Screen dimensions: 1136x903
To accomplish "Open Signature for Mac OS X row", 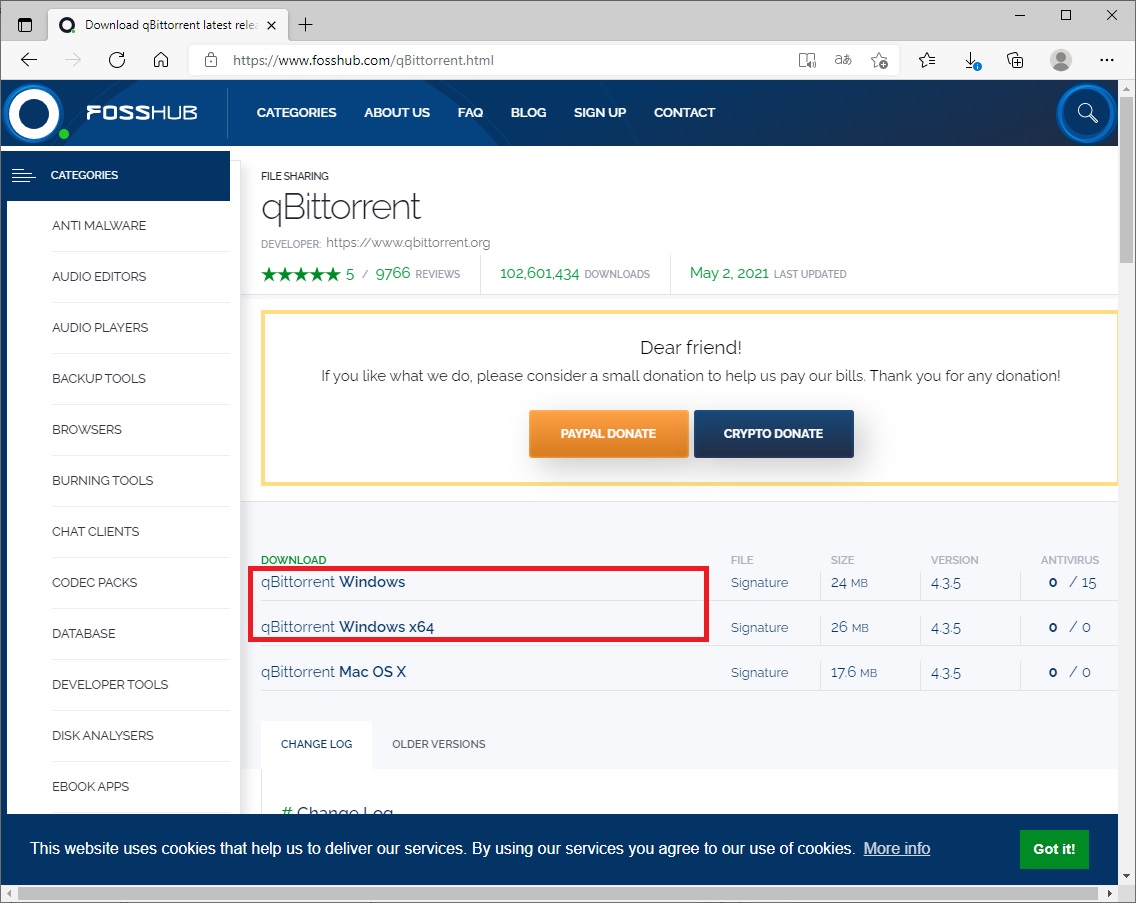I will point(759,673).
